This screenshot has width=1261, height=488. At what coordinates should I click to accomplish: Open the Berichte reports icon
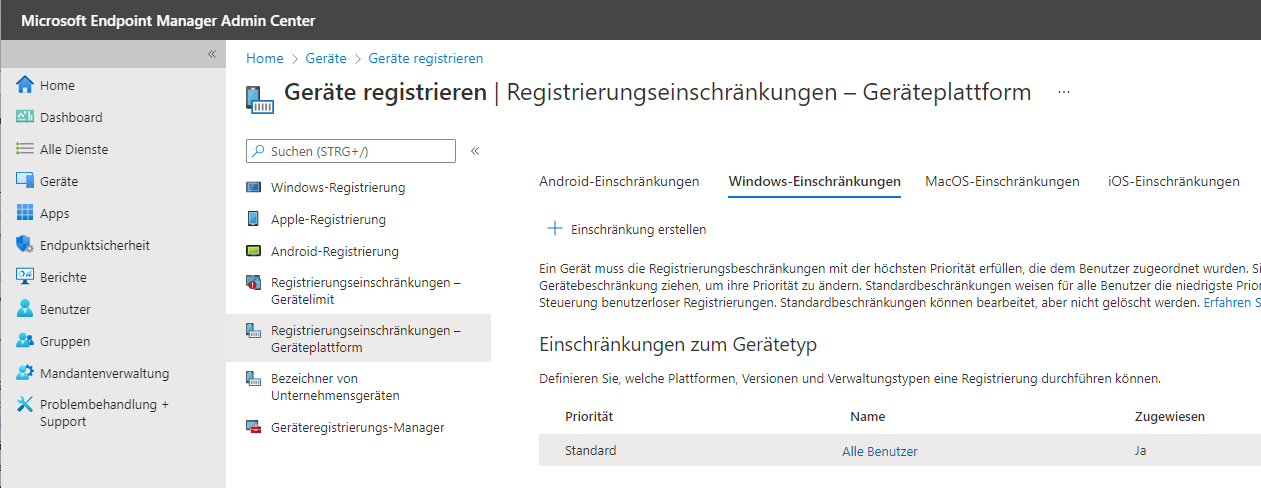tap(25, 277)
